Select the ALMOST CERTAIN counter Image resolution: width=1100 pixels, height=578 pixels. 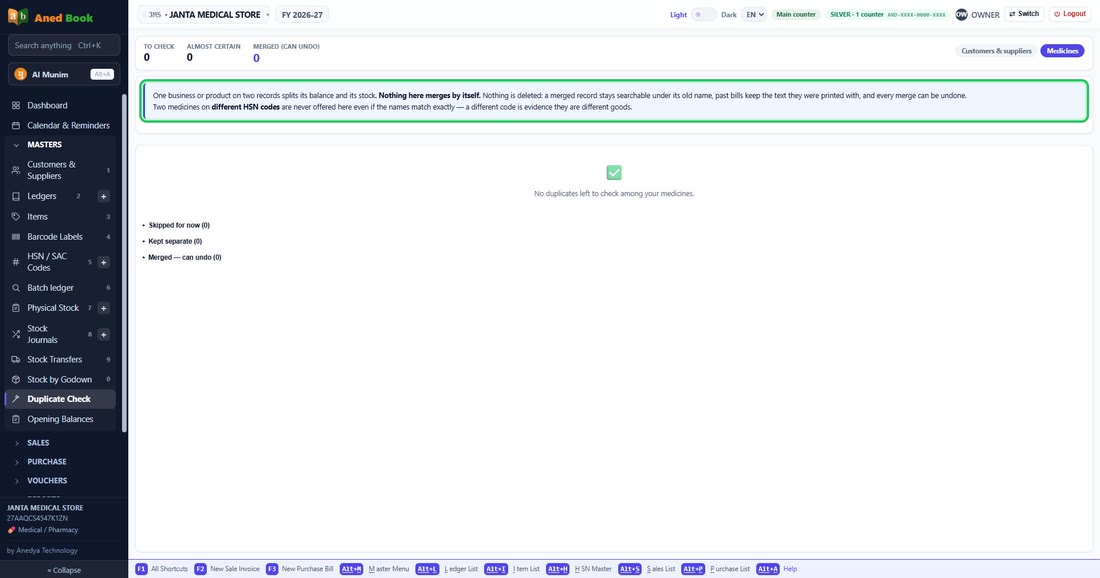coord(213,52)
